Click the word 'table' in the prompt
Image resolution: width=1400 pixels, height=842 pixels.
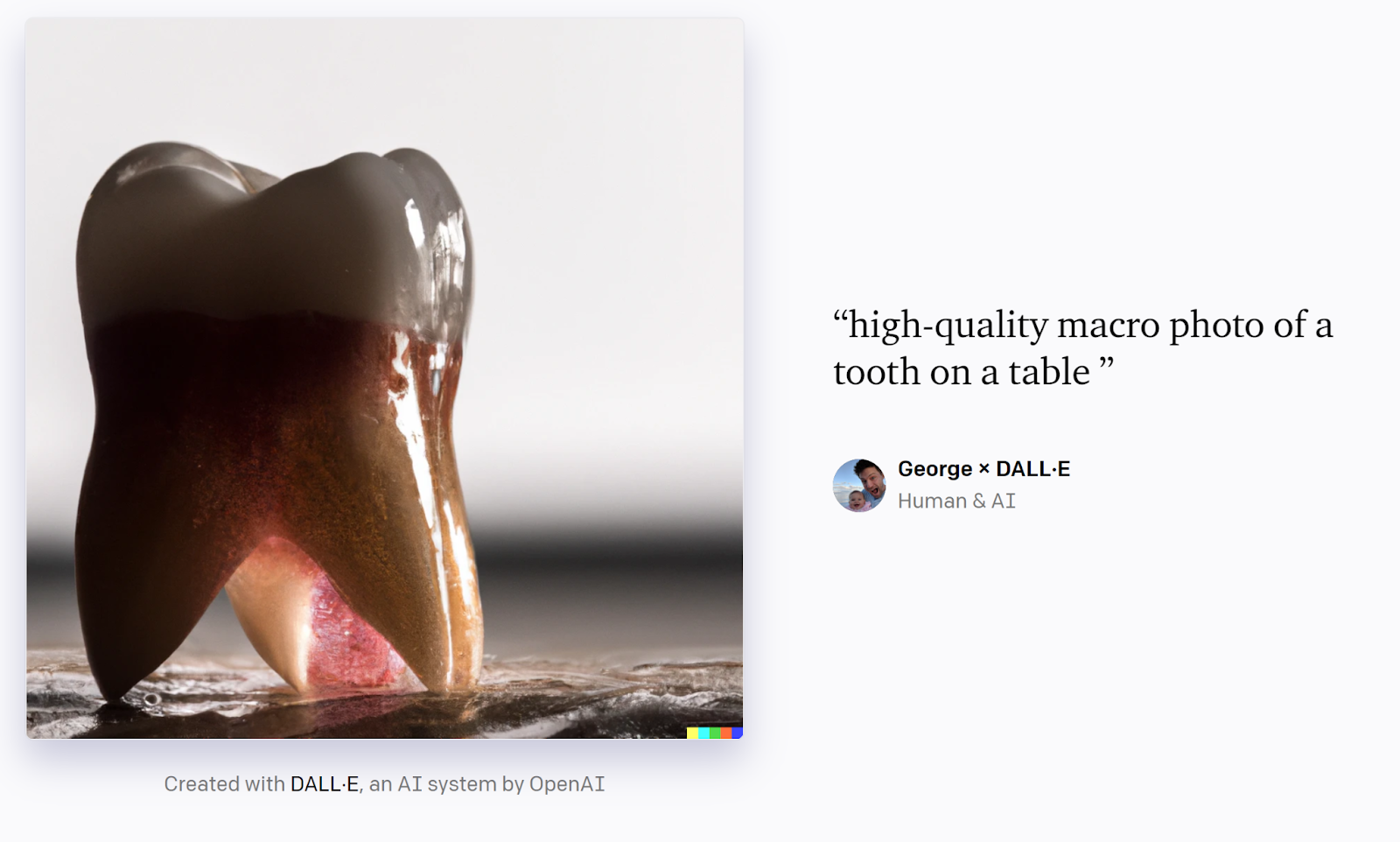coord(1049,373)
